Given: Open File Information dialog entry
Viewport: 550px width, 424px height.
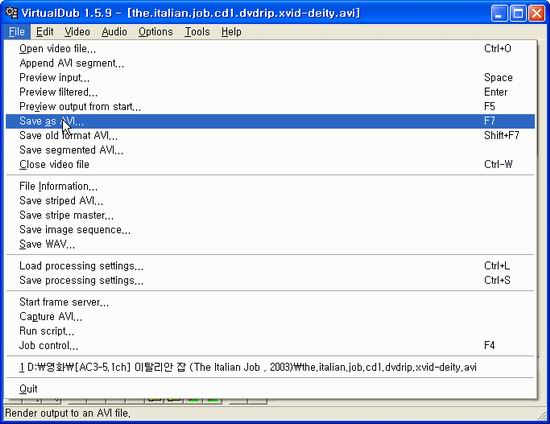Looking at the screenshot, I should point(270,186).
